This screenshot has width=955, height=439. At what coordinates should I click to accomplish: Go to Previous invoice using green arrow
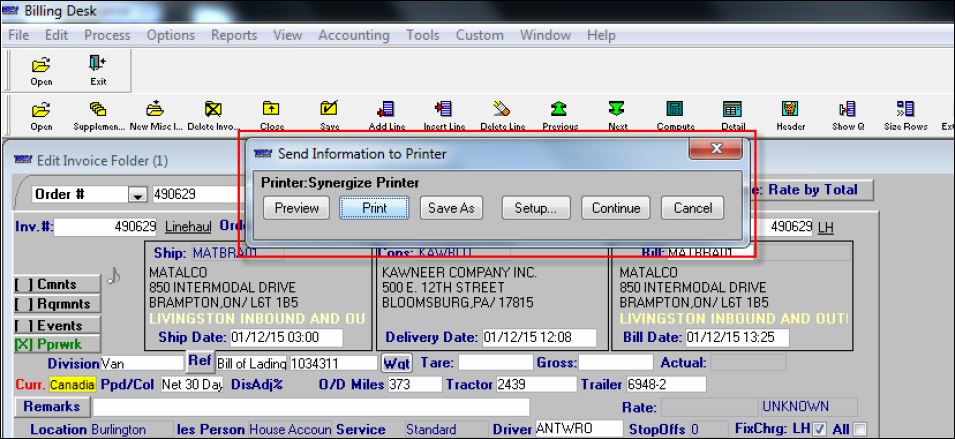pos(560,114)
